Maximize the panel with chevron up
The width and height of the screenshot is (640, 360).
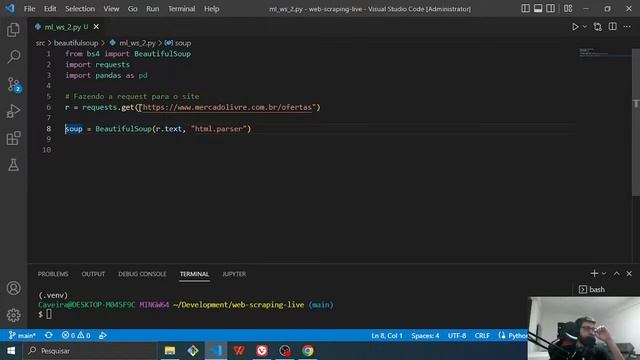617,273
